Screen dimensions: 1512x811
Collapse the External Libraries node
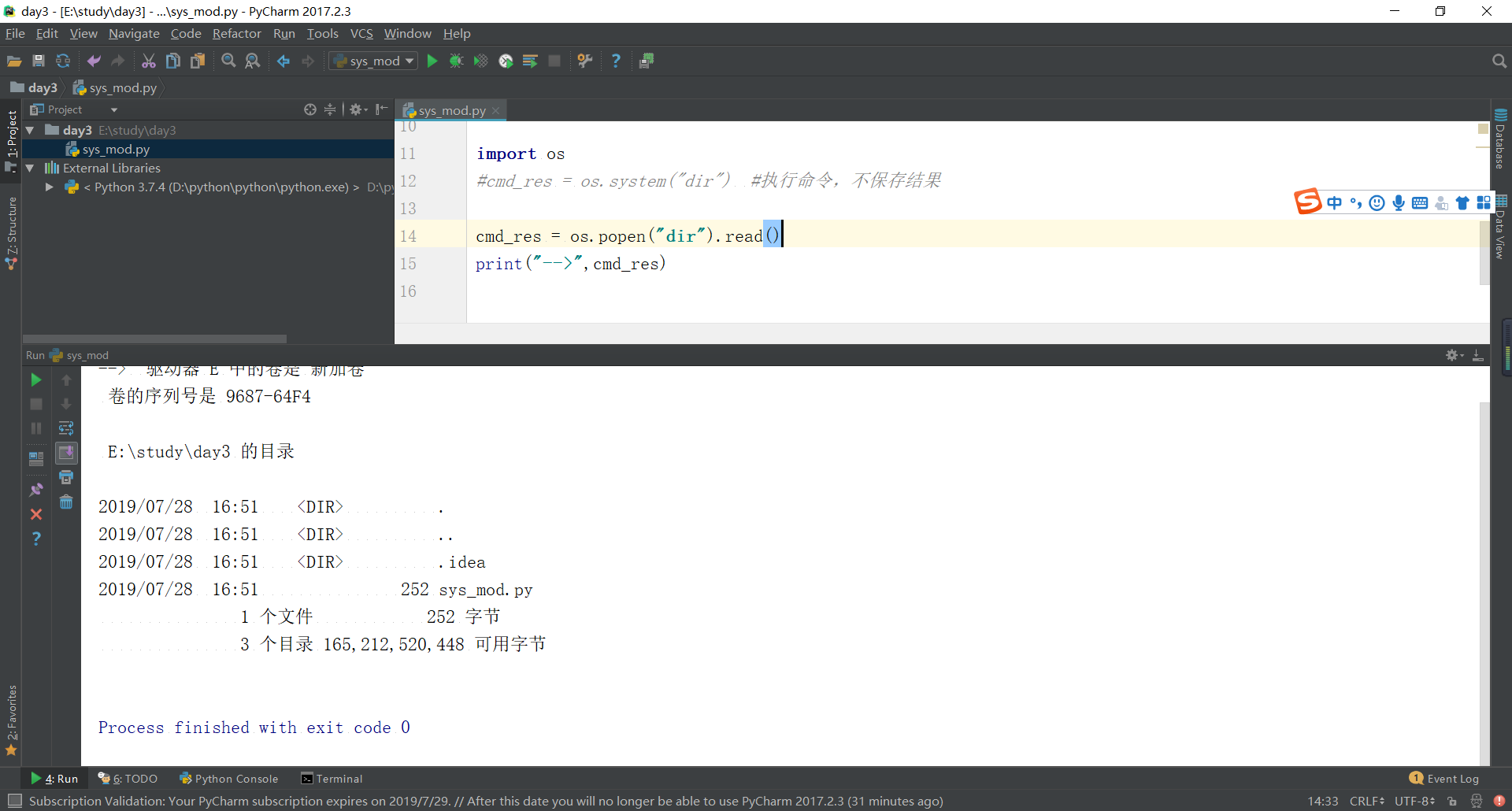point(30,168)
